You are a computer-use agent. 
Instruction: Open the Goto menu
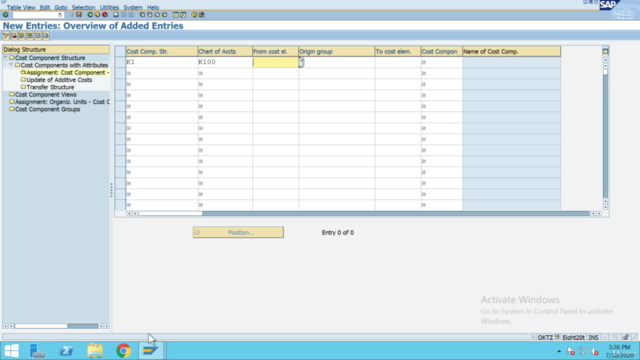pyautogui.click(x=61, y=7)
